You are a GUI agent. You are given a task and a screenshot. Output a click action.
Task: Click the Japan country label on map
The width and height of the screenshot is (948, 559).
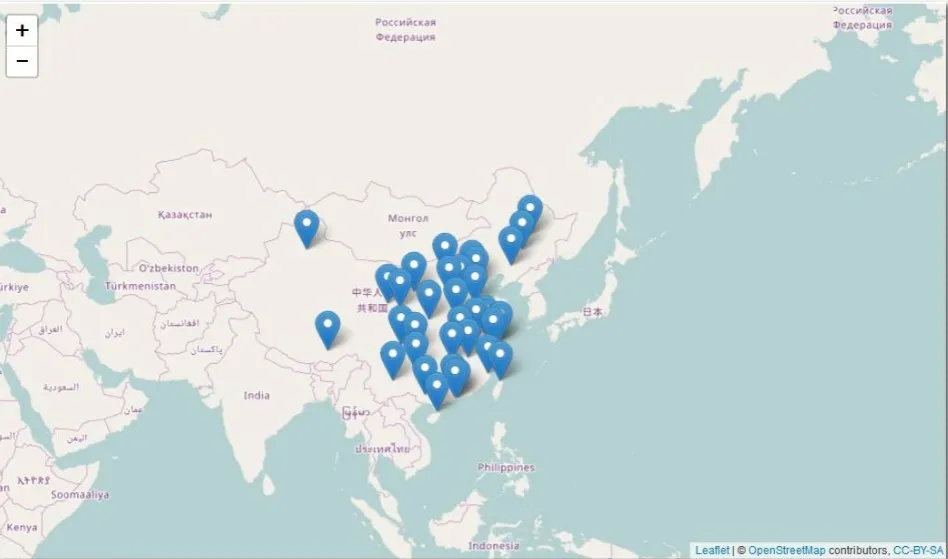point(593,312)
